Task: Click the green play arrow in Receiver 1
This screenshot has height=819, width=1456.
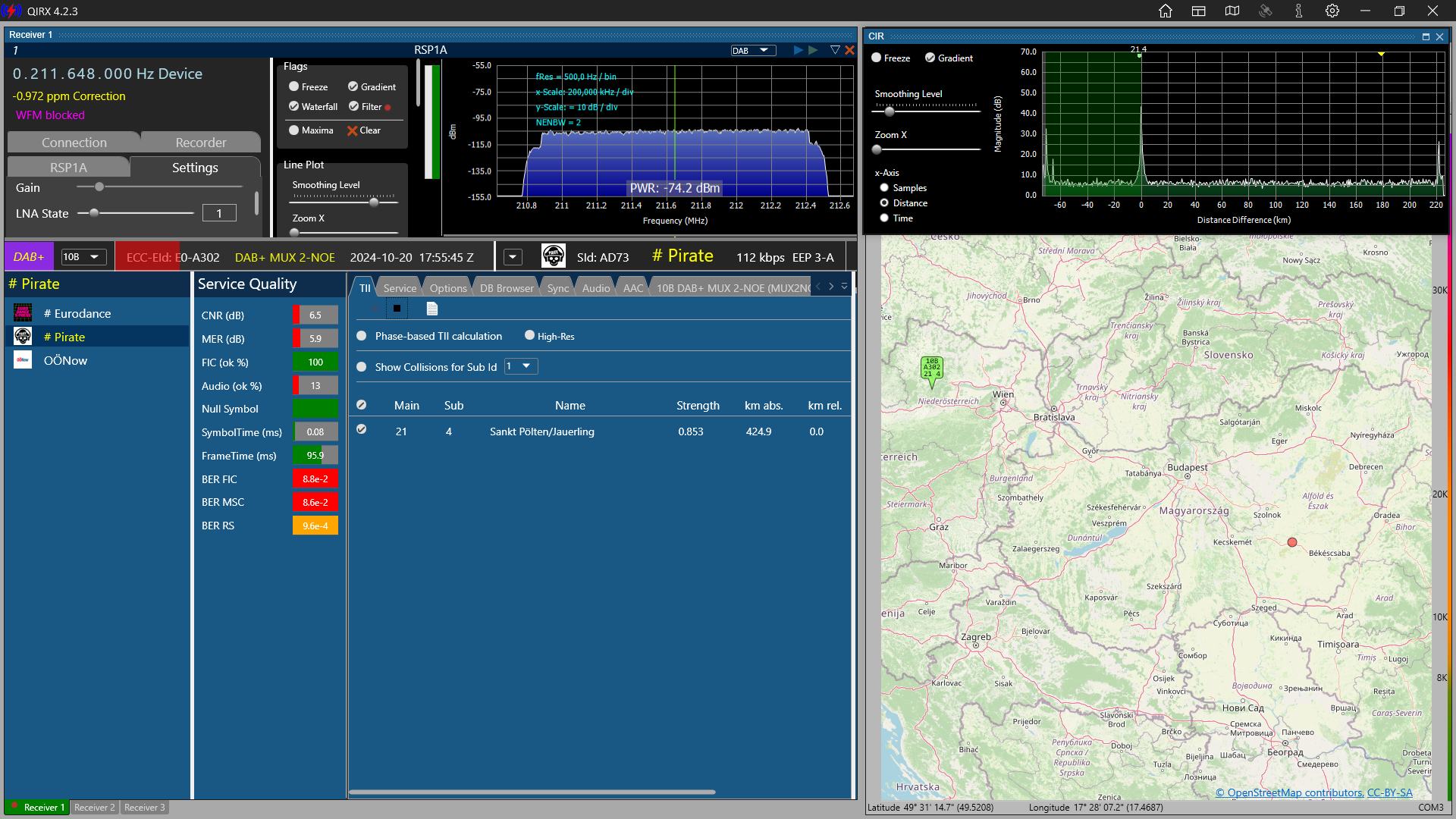Action: coord(813,50)
